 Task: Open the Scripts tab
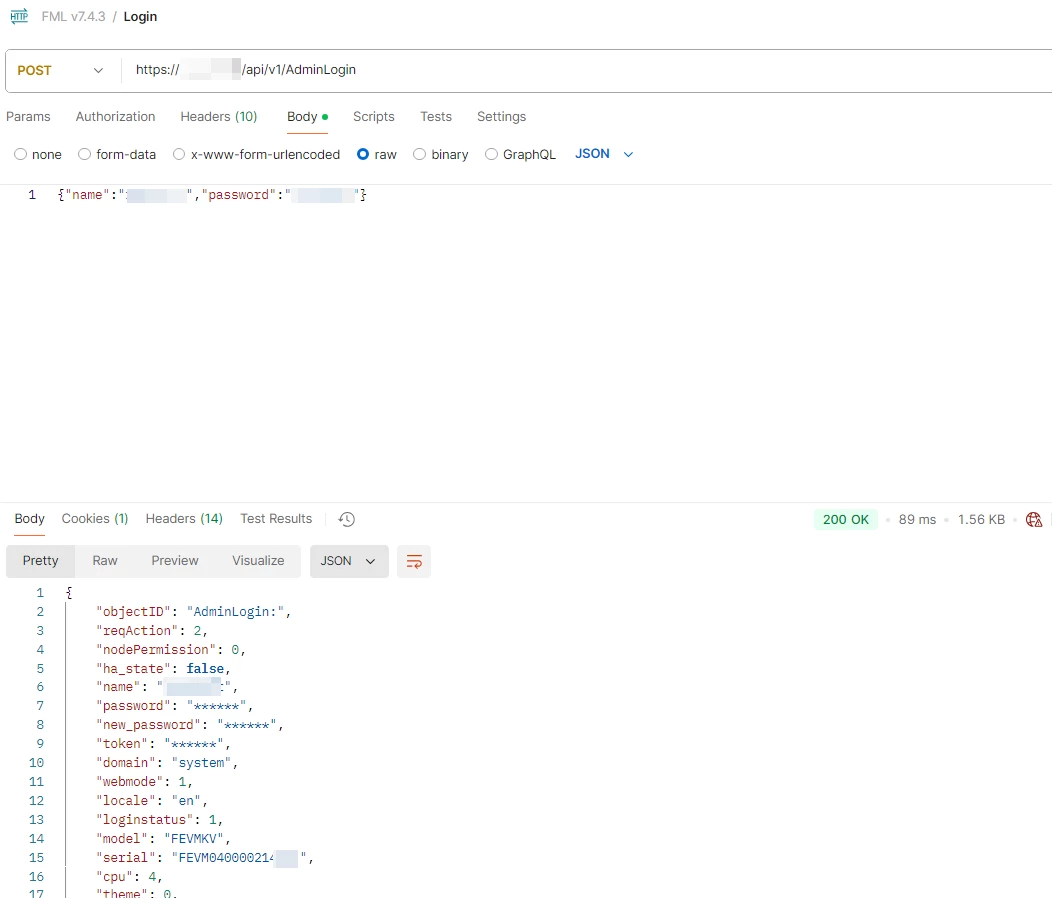tap(374, 117)
